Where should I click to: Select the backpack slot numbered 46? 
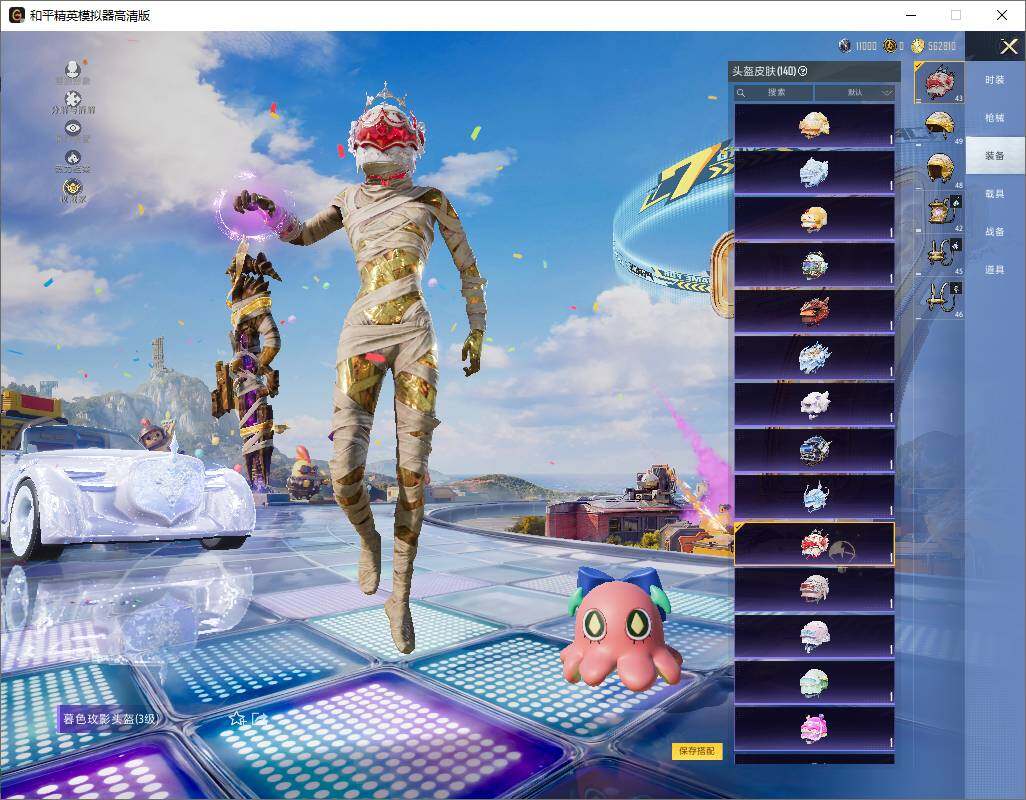point(940,298)
